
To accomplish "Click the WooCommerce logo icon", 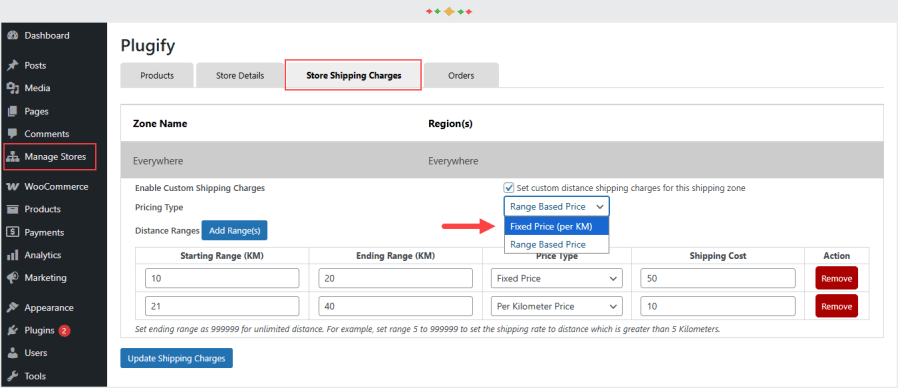I will (13, 187).
